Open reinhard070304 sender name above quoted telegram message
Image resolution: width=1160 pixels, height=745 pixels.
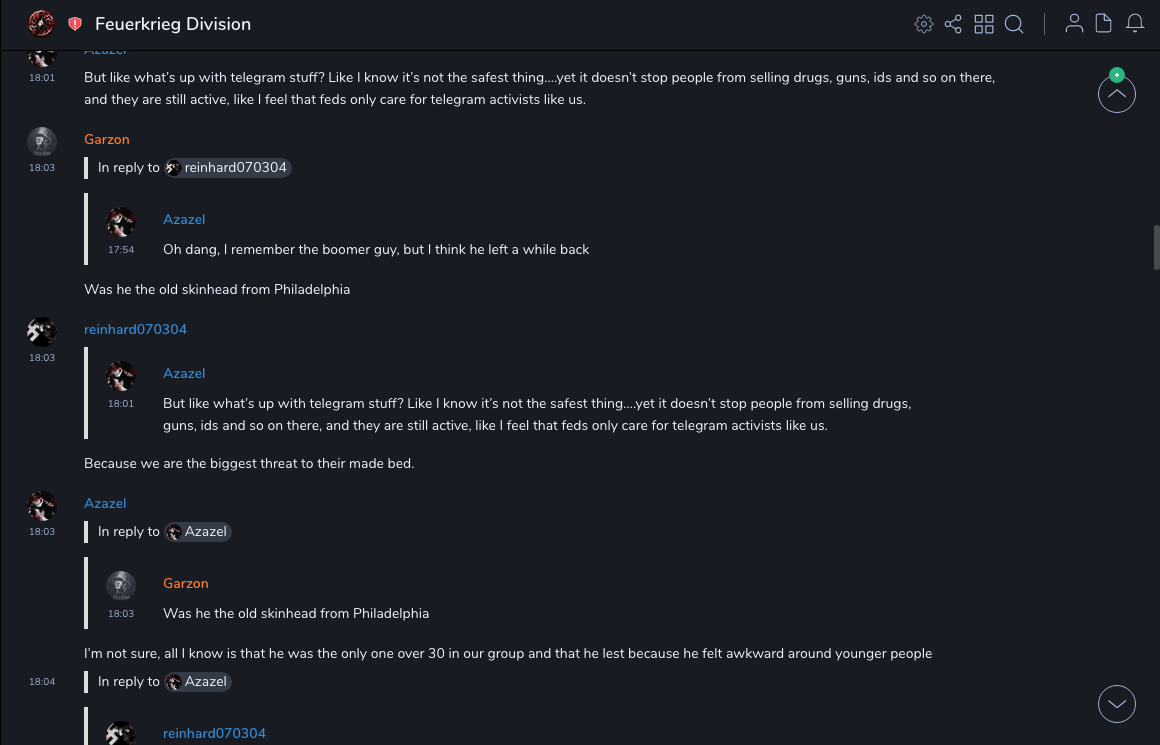[135, 329]
